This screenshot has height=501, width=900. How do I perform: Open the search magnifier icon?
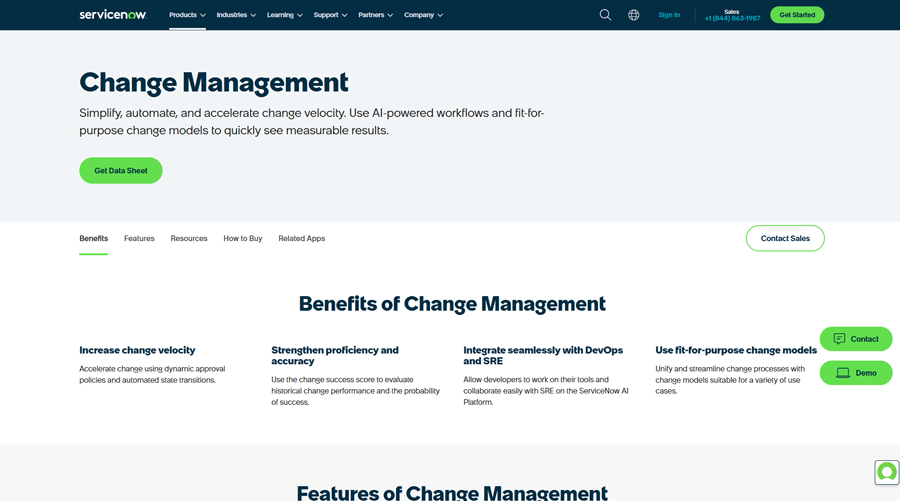[605, 15]
